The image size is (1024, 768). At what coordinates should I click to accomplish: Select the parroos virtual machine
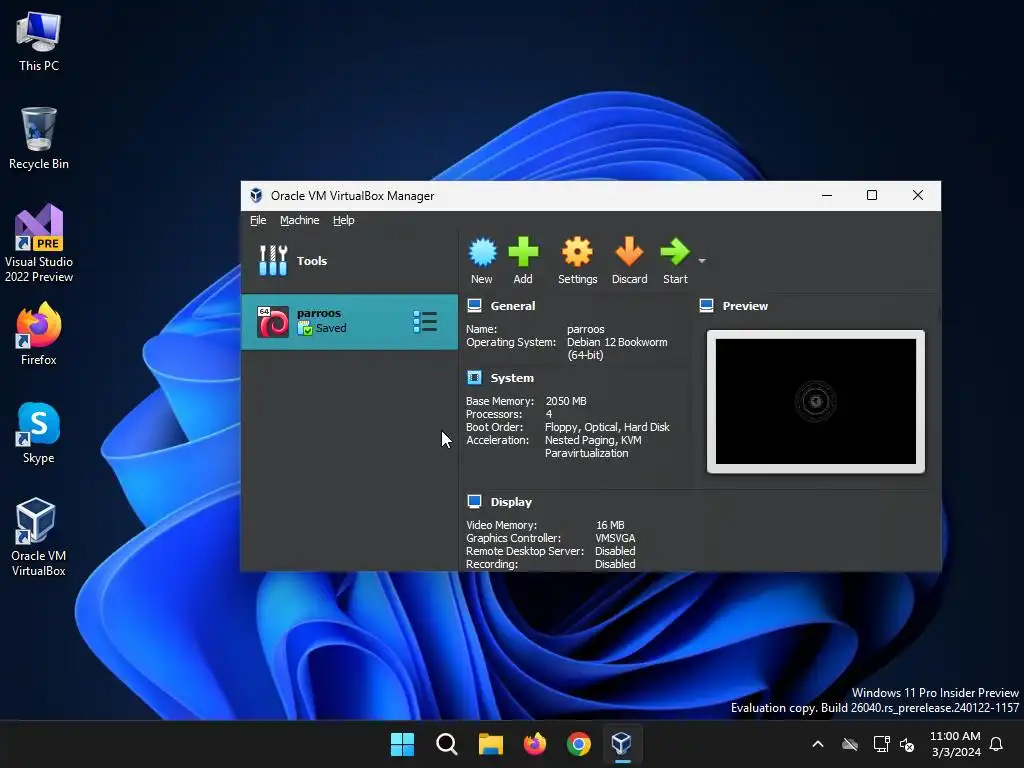349,321
